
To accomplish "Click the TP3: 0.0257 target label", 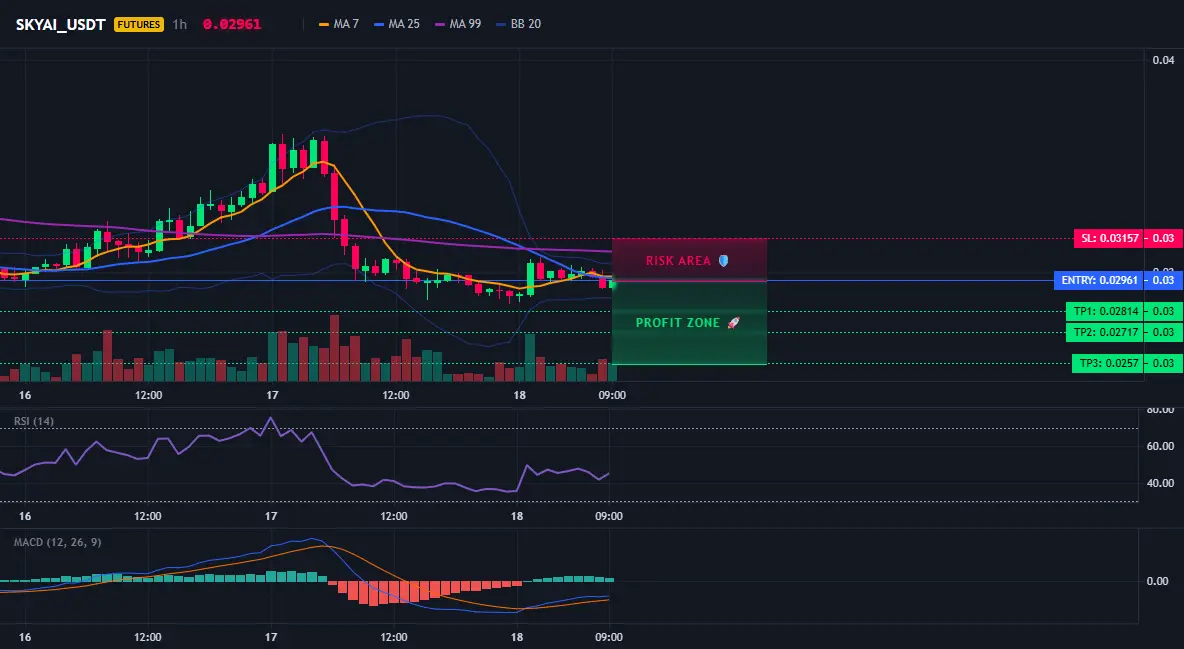I will click(1108, 363).
